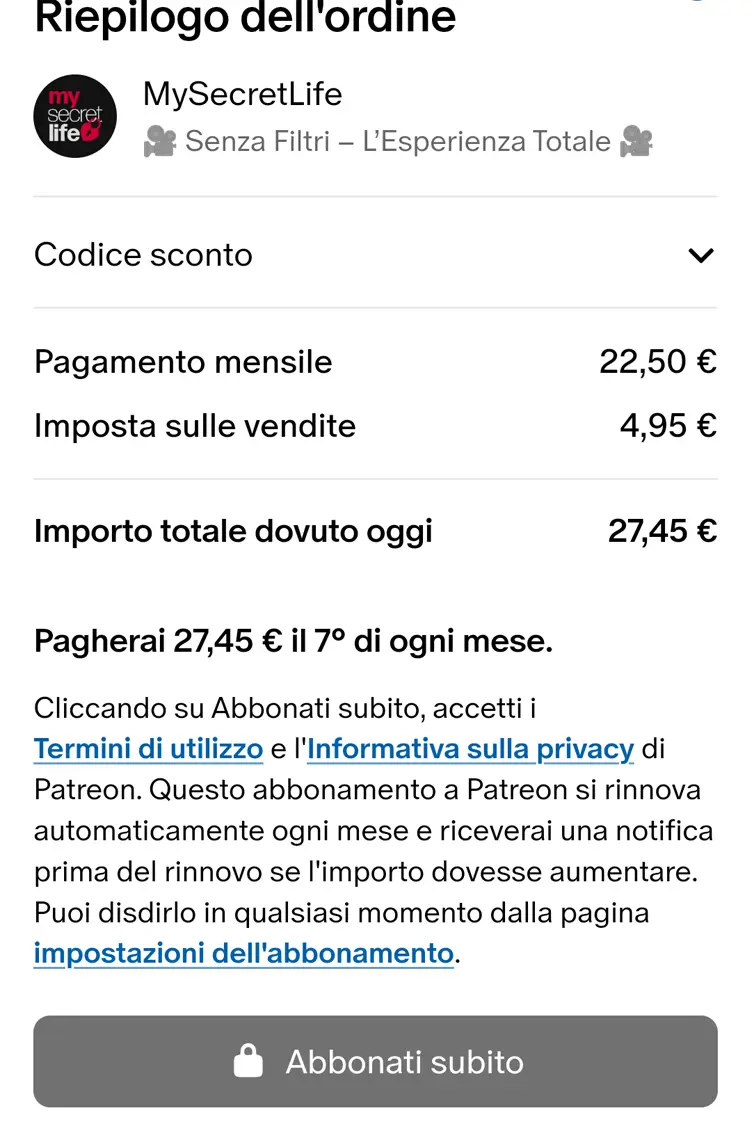
Task: Open the Termini di utilizzo link
Action: pos(148,749)
